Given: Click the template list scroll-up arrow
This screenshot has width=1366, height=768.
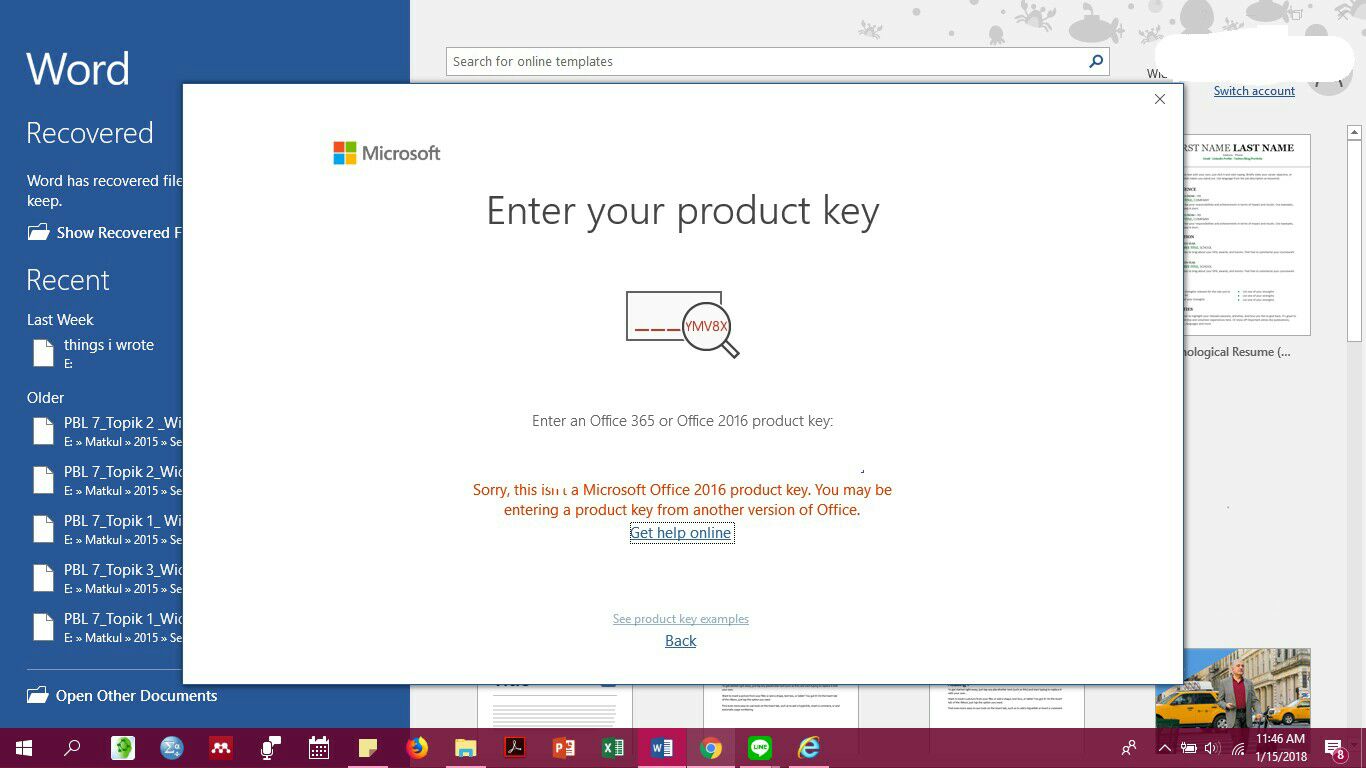Looking at the screenshot, I should (1355, 132).
